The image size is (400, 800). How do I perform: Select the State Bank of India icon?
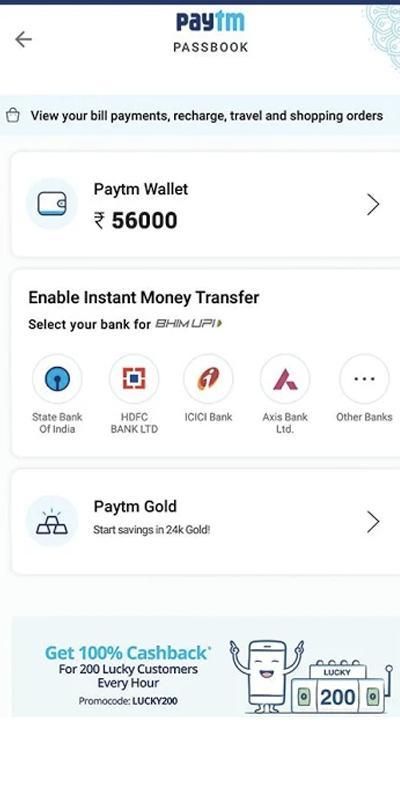coord(57,379)
